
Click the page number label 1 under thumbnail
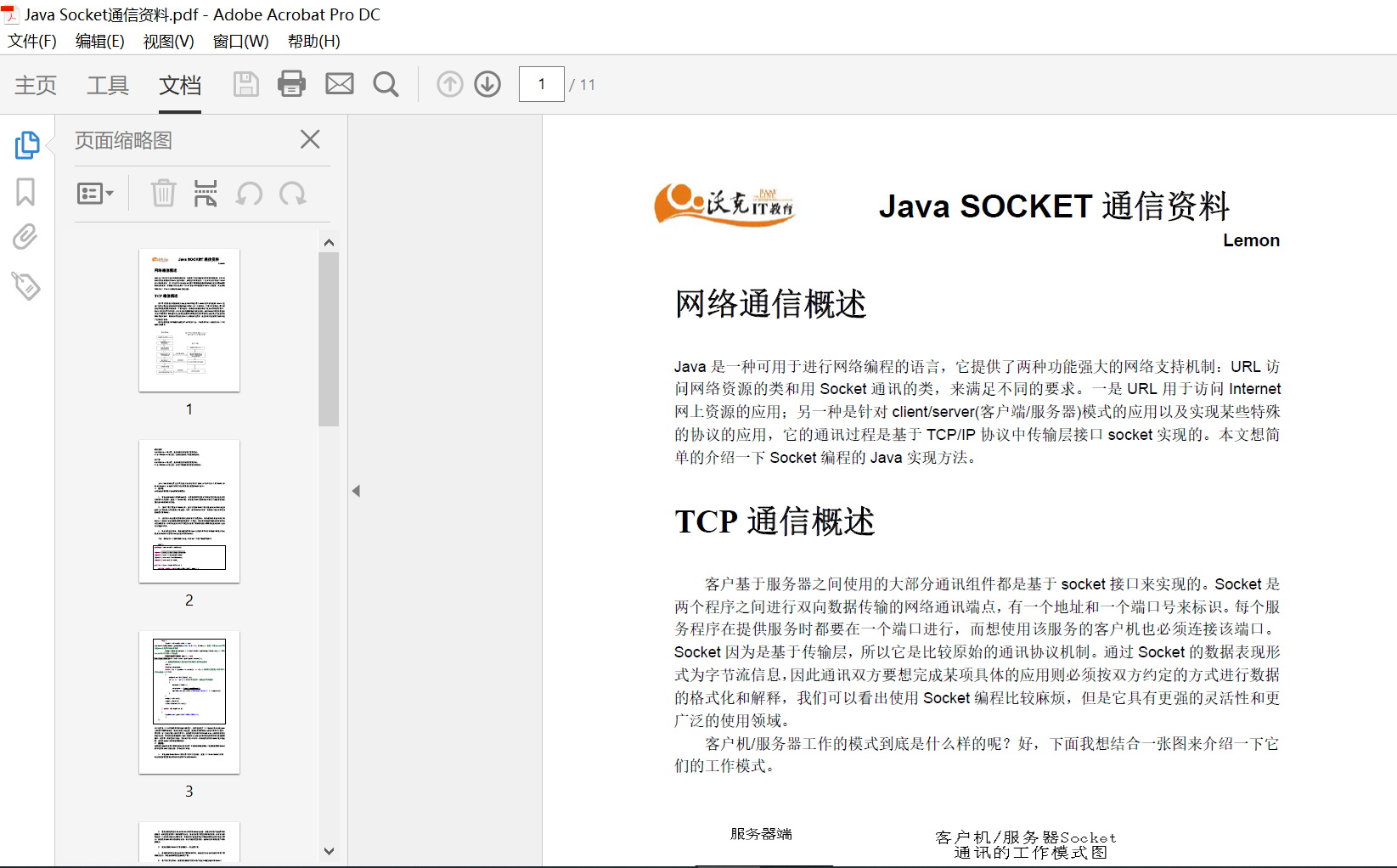tap(189, 409)
